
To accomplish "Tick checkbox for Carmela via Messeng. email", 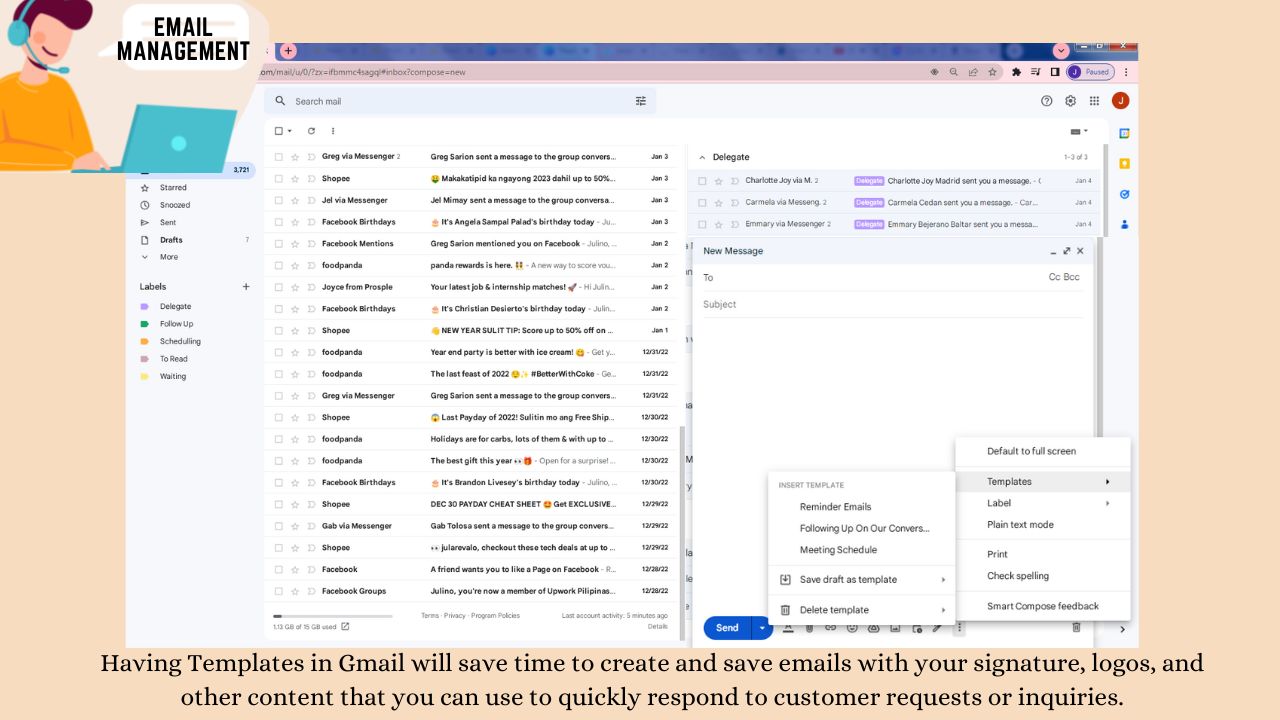I will point(702,203).
